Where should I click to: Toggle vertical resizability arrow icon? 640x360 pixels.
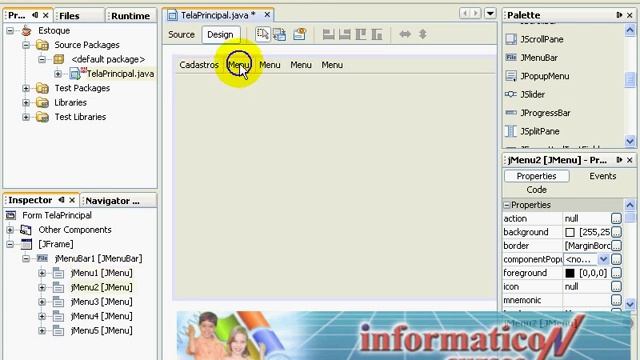point(423,34)
